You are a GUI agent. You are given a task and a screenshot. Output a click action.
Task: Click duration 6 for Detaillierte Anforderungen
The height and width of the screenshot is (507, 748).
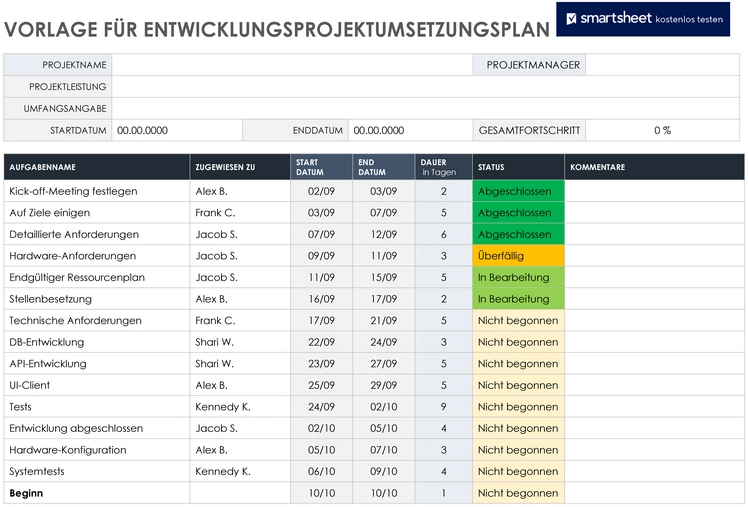coord(444,234)
